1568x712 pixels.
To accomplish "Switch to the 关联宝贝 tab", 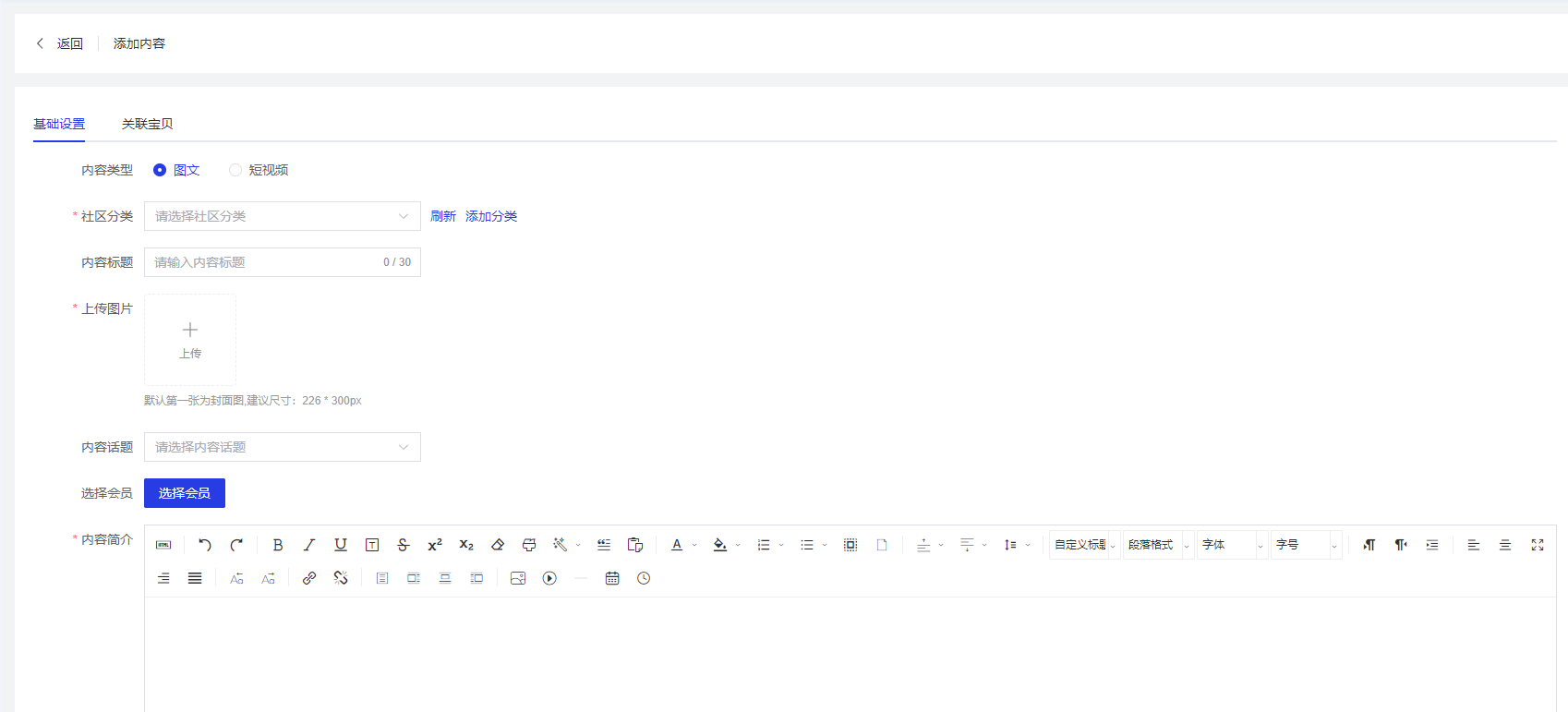I will [x=147, y=124].
